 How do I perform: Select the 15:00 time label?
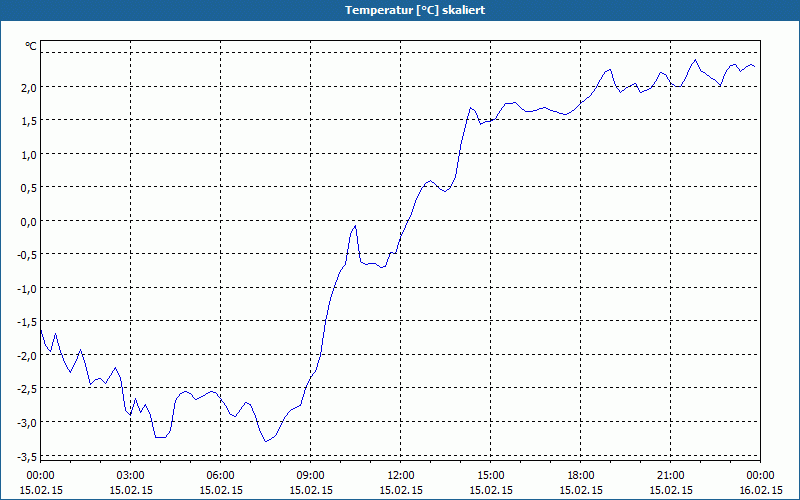[491, 476]
